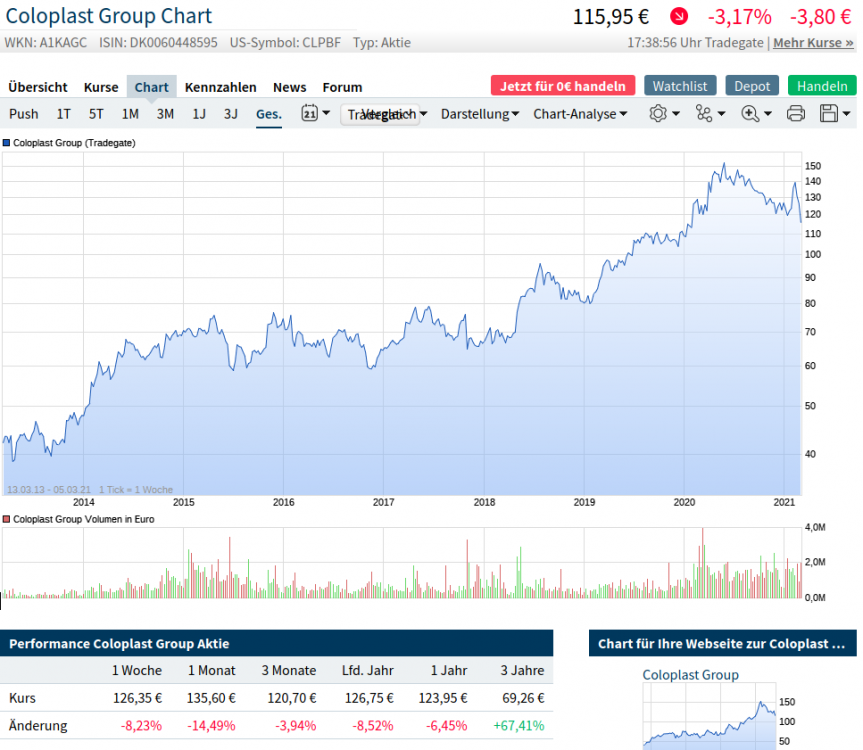
Task: Click the 1 Woche change -8,23%
Action: point(141,726)
